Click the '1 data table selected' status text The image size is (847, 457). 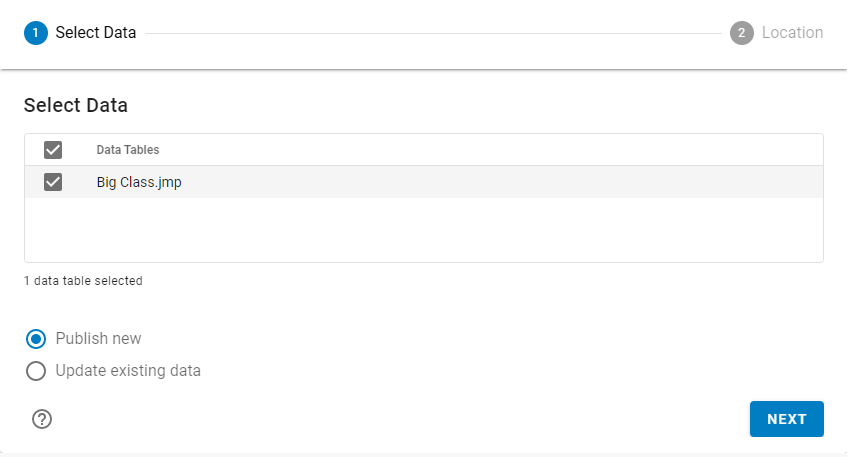(83, 281)
